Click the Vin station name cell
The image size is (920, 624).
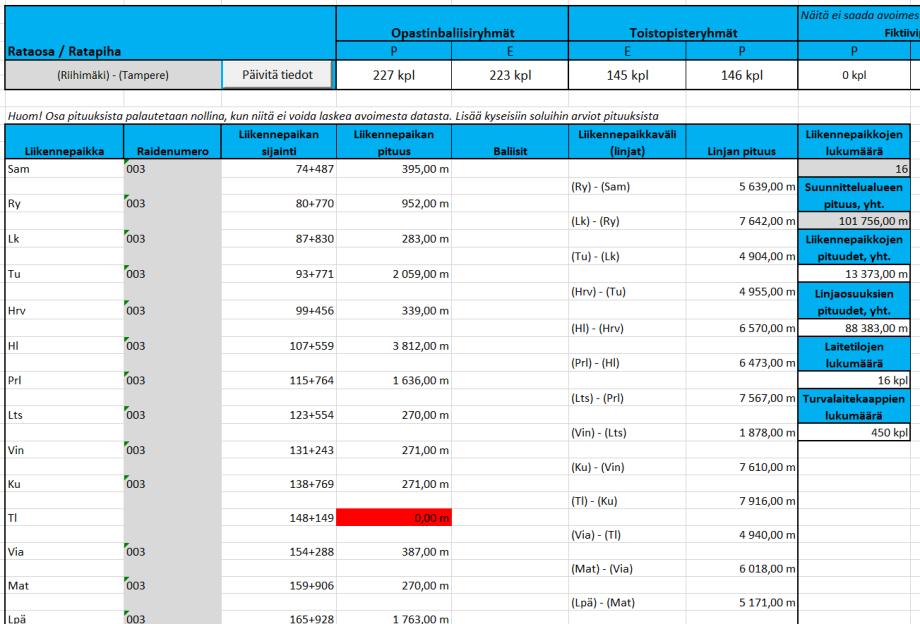pyautogui.click(x=65, y=450)
